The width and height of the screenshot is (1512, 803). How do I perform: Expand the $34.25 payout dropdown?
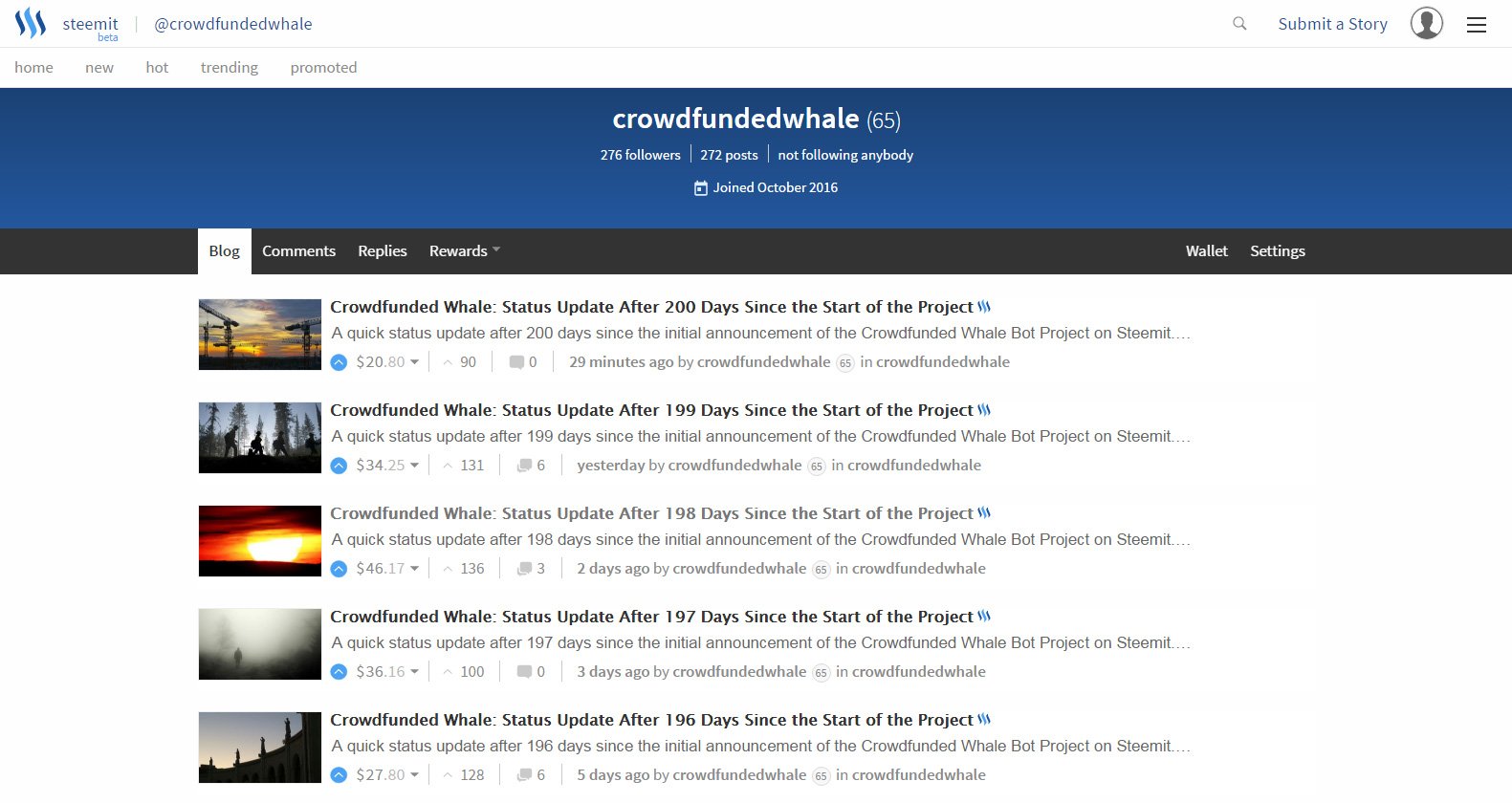[414, 466]
